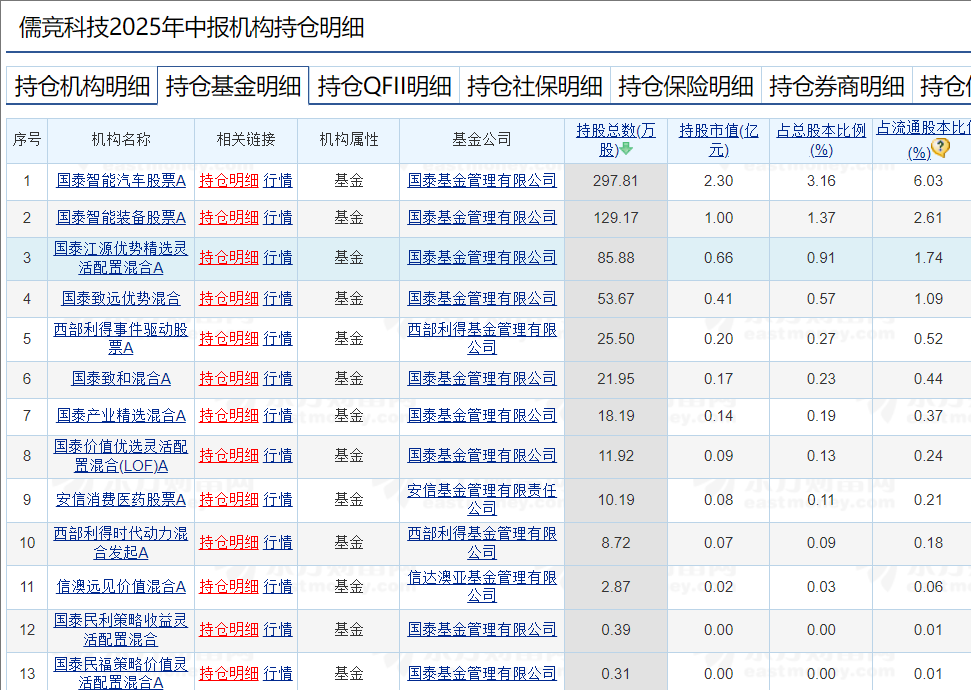
Task: Open fund 国泰智能装备股票A
Action: [x=121, y=218]
